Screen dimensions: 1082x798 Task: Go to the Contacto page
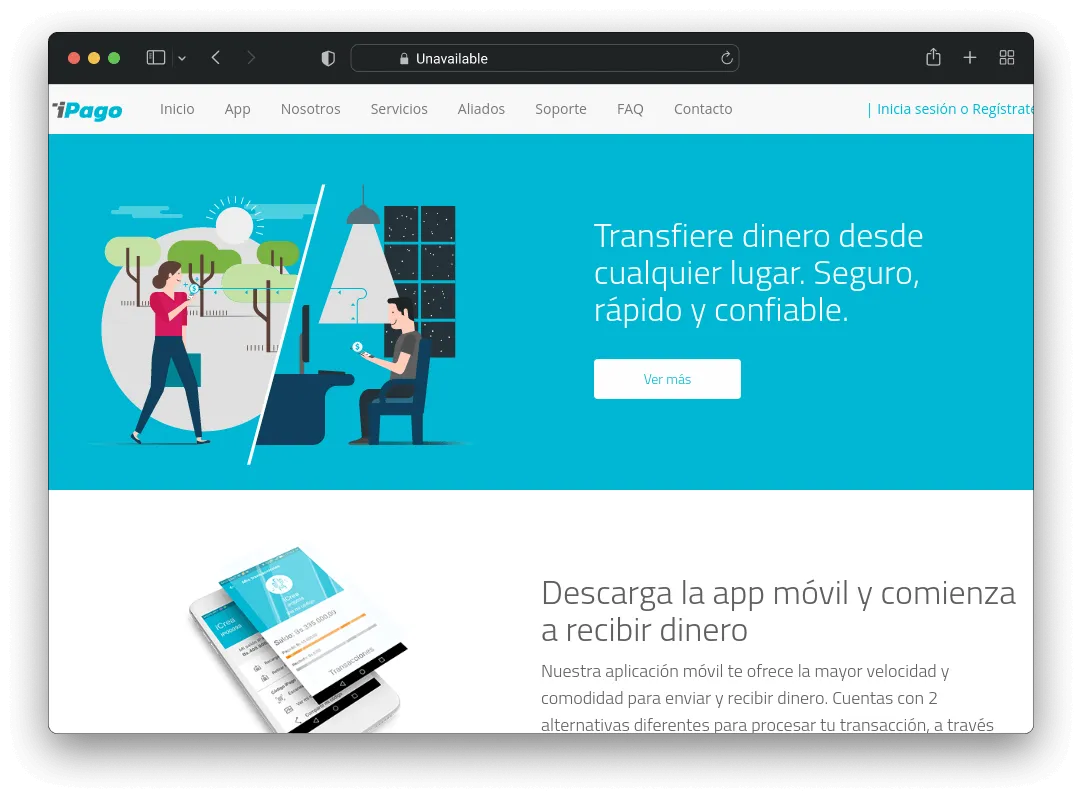[703, 109]
